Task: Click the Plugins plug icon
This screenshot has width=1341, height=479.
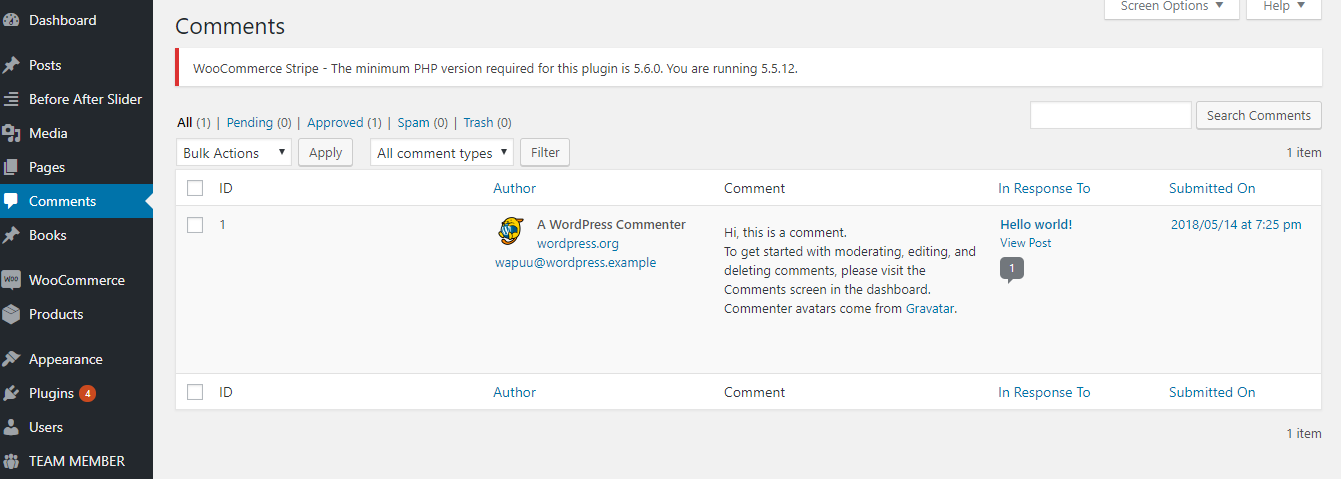Action: 11,393
